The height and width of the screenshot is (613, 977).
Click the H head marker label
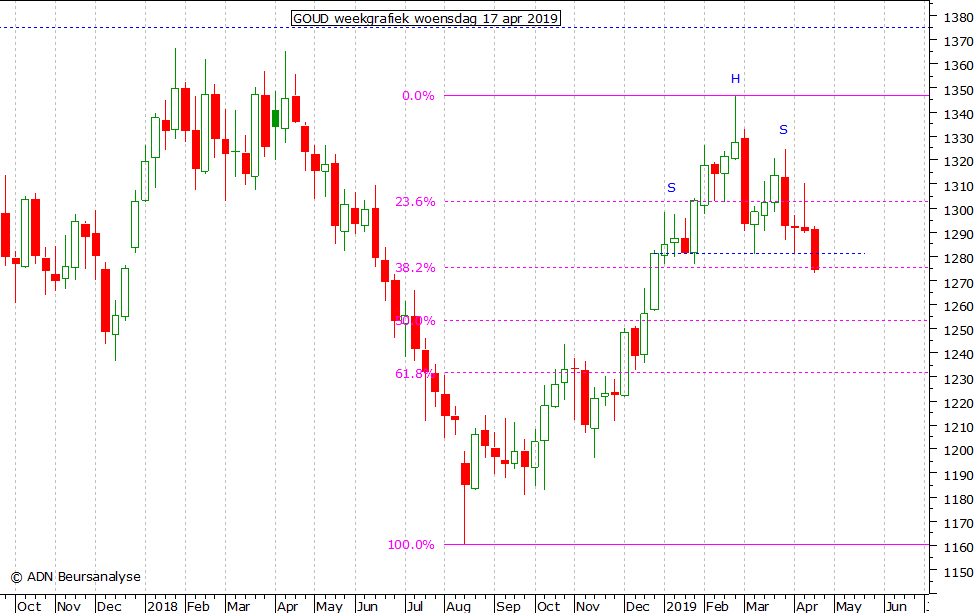(x=735, y=78)
